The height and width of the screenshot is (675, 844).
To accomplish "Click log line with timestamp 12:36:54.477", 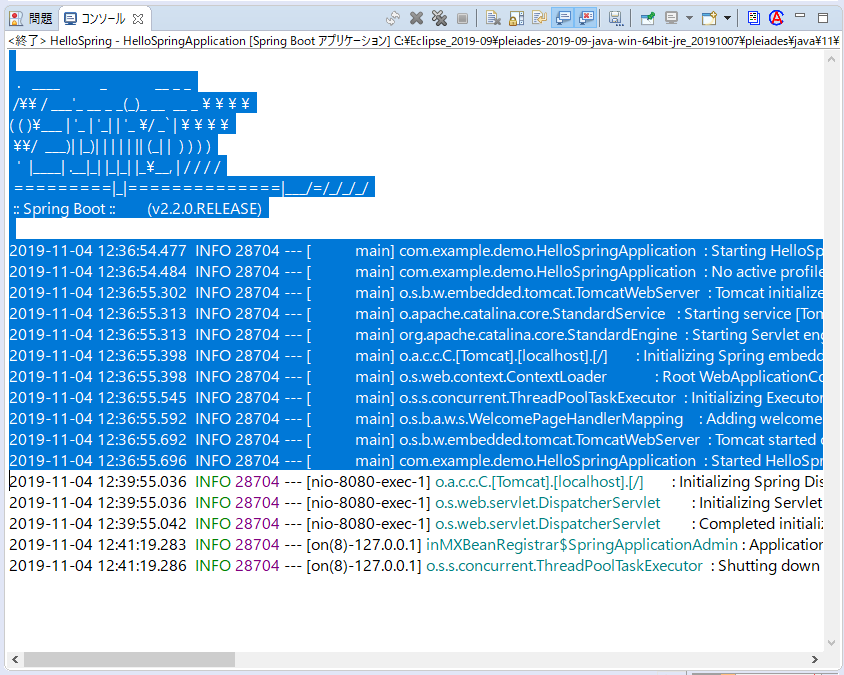I will coord(416,251).
